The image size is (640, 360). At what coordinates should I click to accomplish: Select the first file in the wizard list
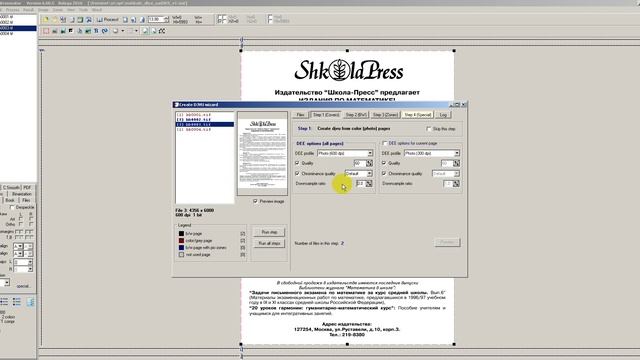point(204,115)
